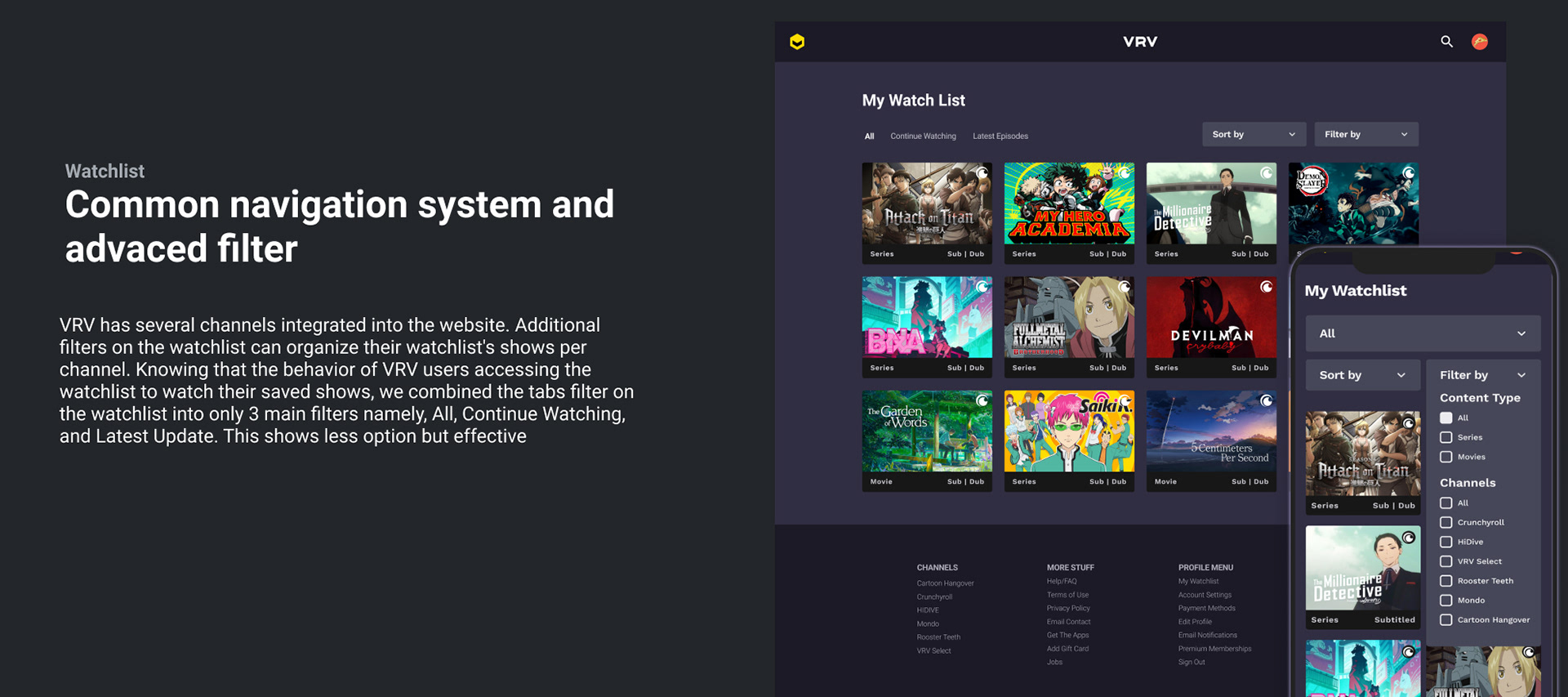Check the Rooster Teeth channel checkbox
The width and height of the screenshot is (1568, 697).
tap(1446, 581)
